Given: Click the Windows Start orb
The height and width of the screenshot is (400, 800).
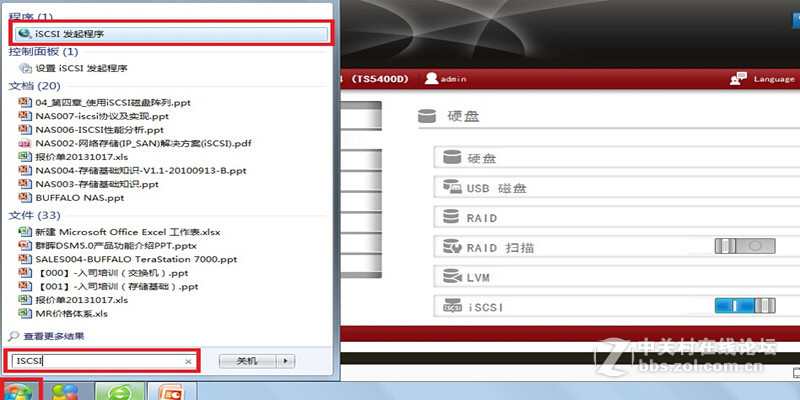Looking at the screenshot, I should click(x=18, y=392).
